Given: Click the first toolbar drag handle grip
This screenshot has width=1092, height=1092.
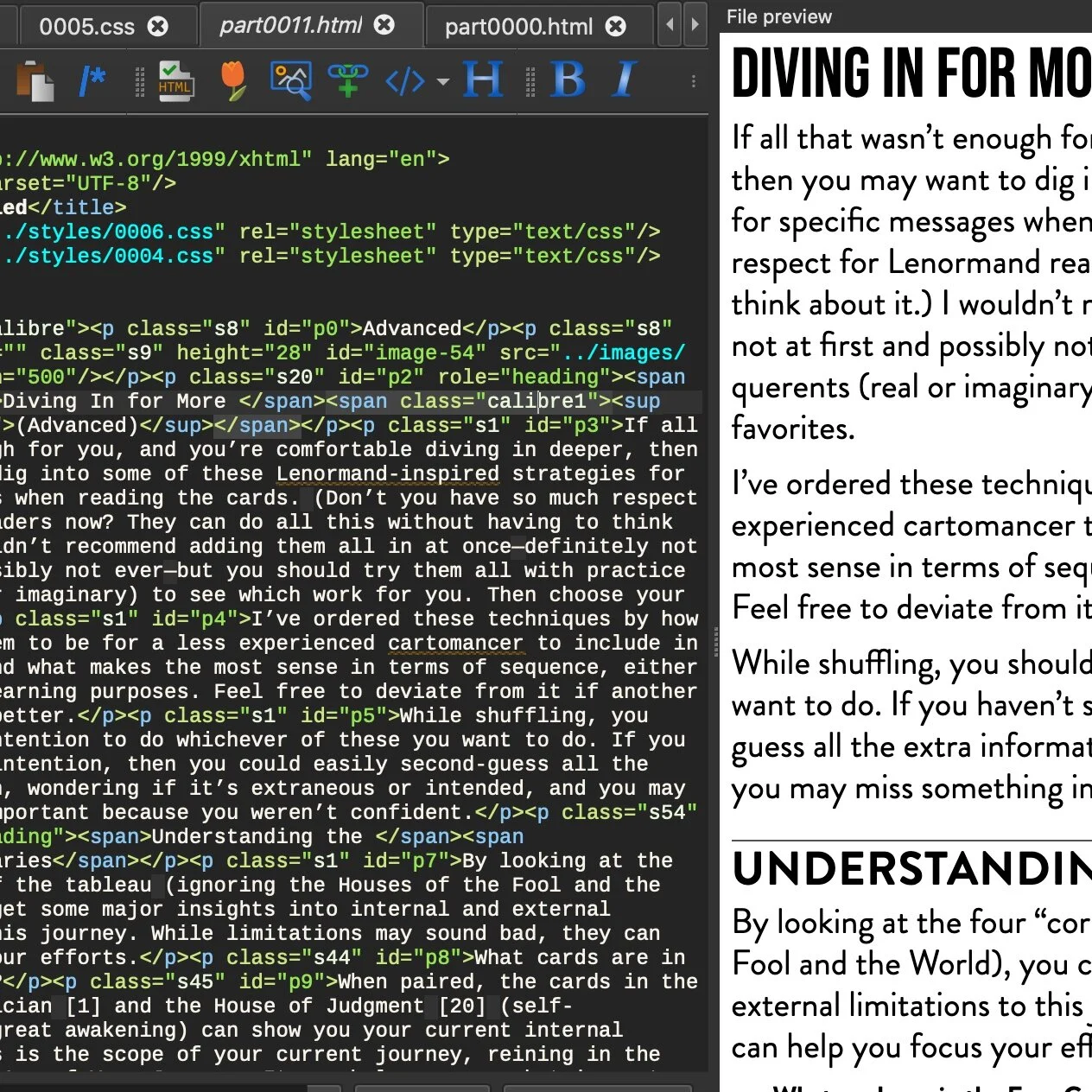Looking at the screenshot, I should click(x=139, y=81).
